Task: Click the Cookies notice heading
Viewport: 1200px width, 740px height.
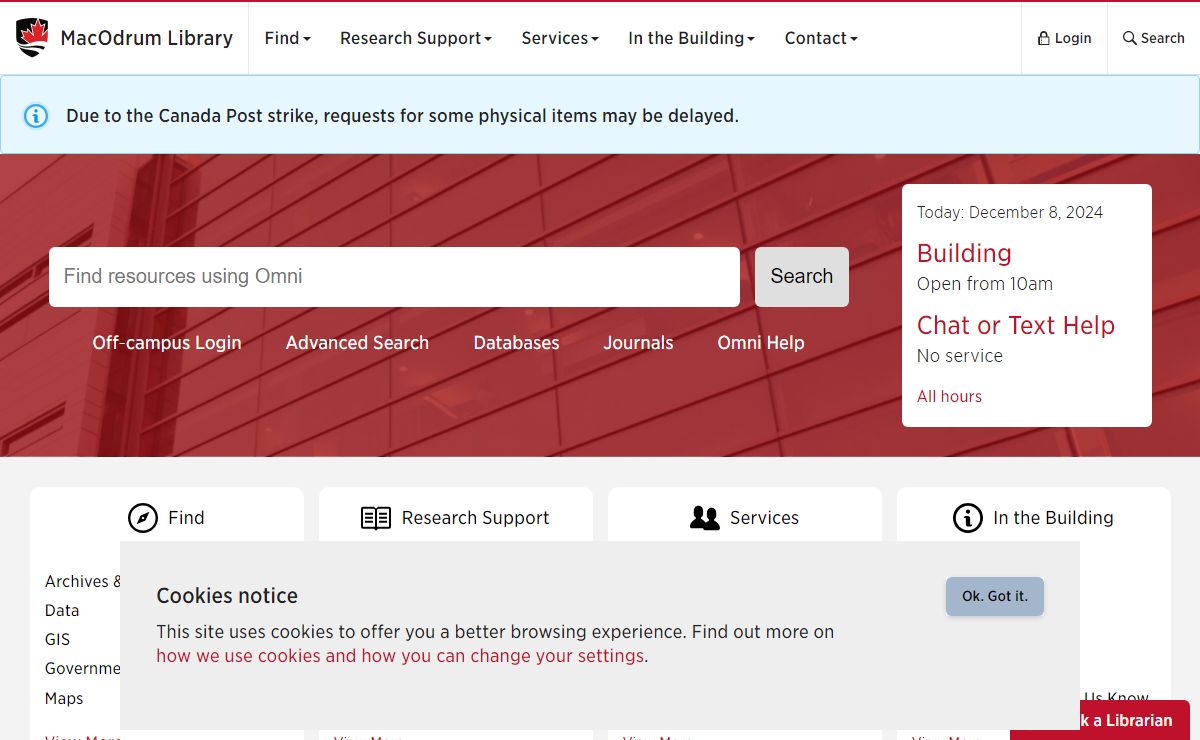Action: point(227,596)
